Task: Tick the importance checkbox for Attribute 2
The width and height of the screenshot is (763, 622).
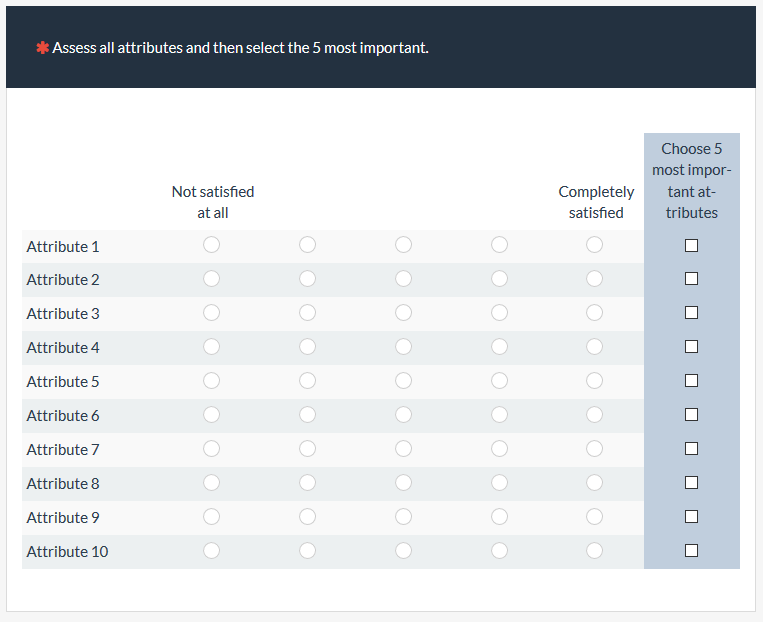Action: [x=691, y=279]
